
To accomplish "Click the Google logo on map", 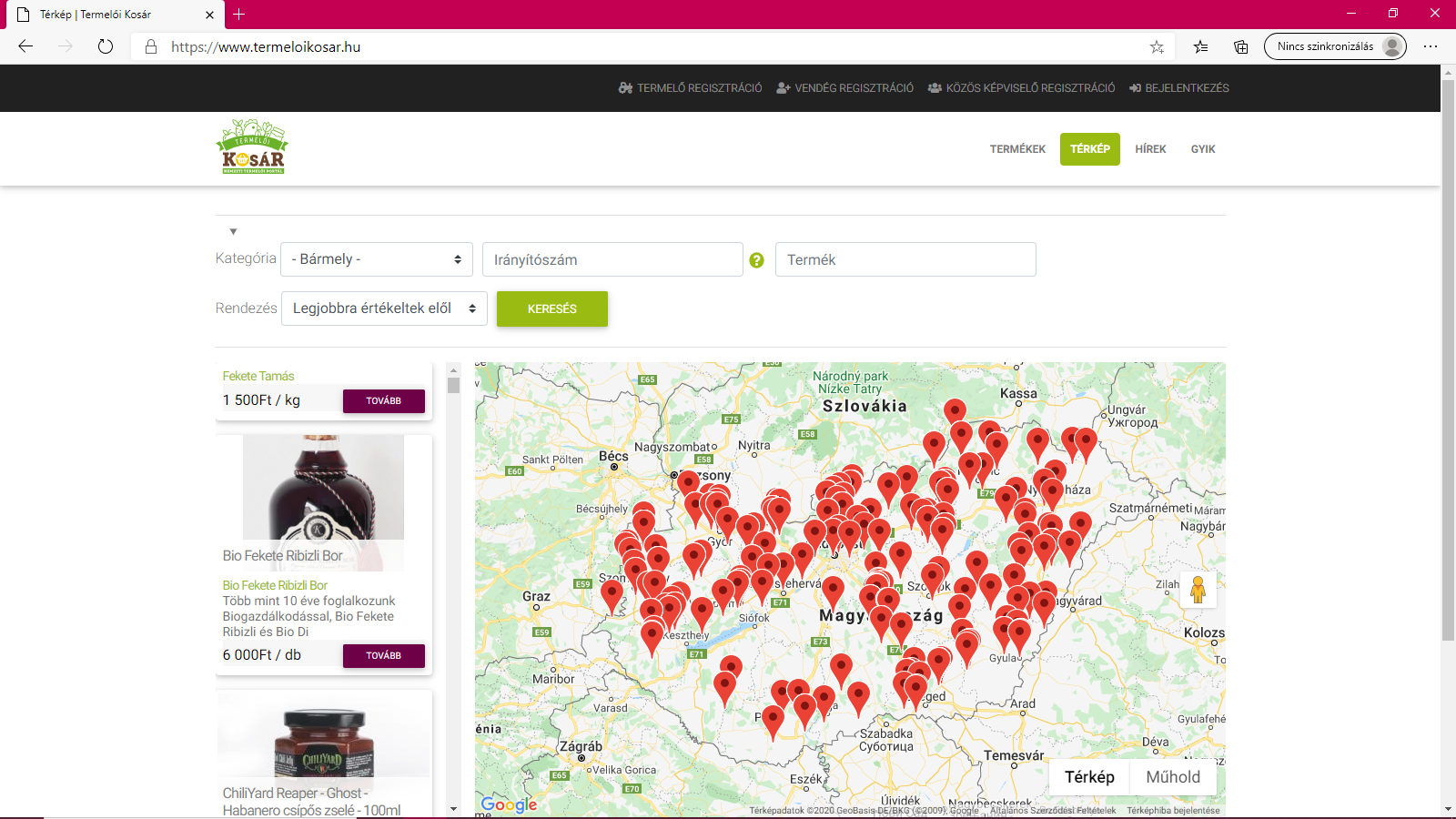I will (x=509, y=804).
